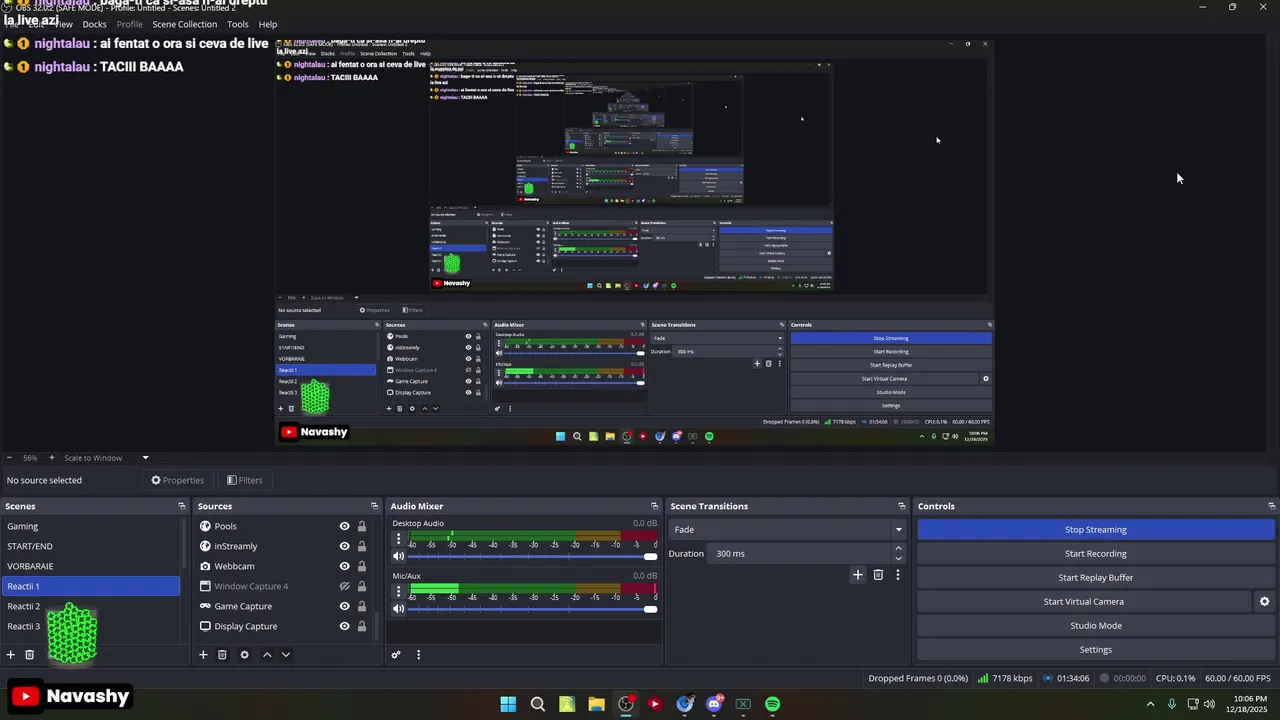This screenshot has width=1280, height=720.
Task: Open the Profile menu
Action: click(x=129, y=24)
